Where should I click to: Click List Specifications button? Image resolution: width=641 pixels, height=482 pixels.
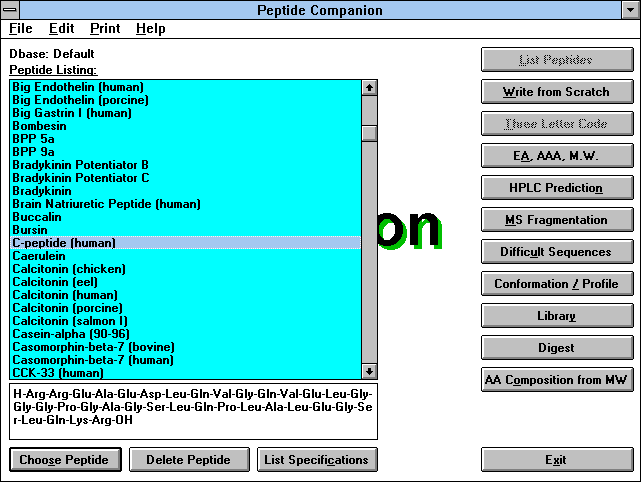[317, 460]
